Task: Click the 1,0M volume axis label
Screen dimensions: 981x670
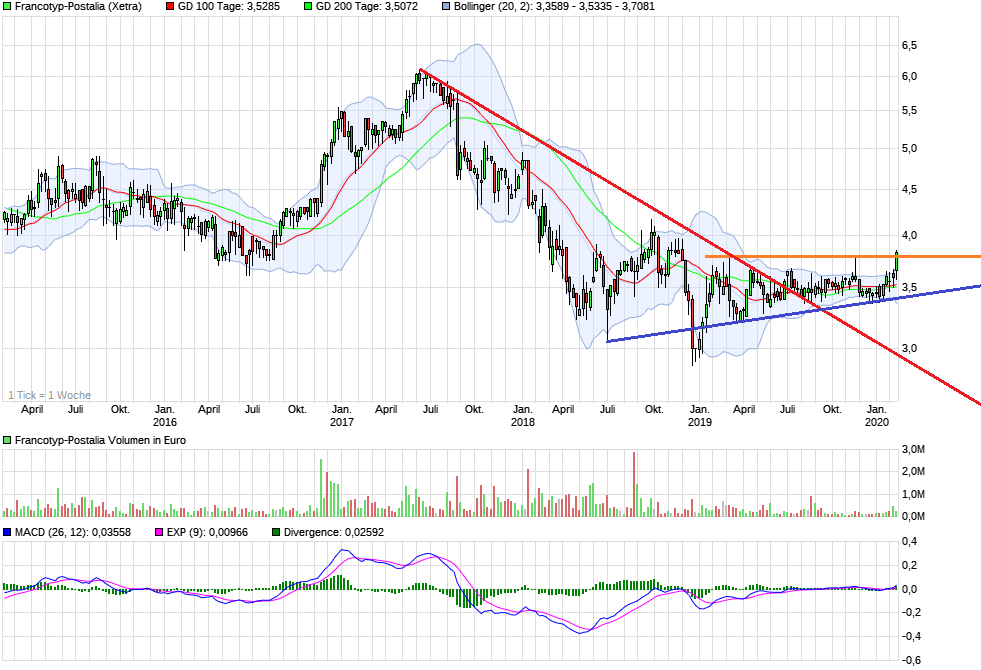Action: click(x=913, y=494)
